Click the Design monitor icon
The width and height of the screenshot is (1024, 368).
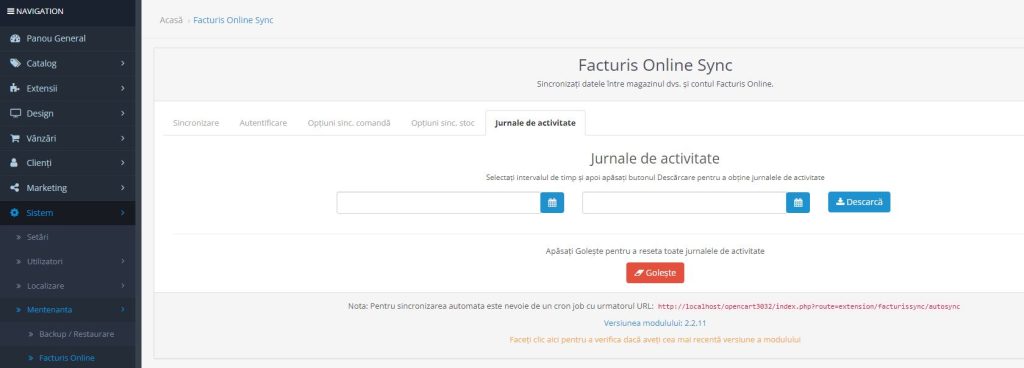tap(15, 113)
